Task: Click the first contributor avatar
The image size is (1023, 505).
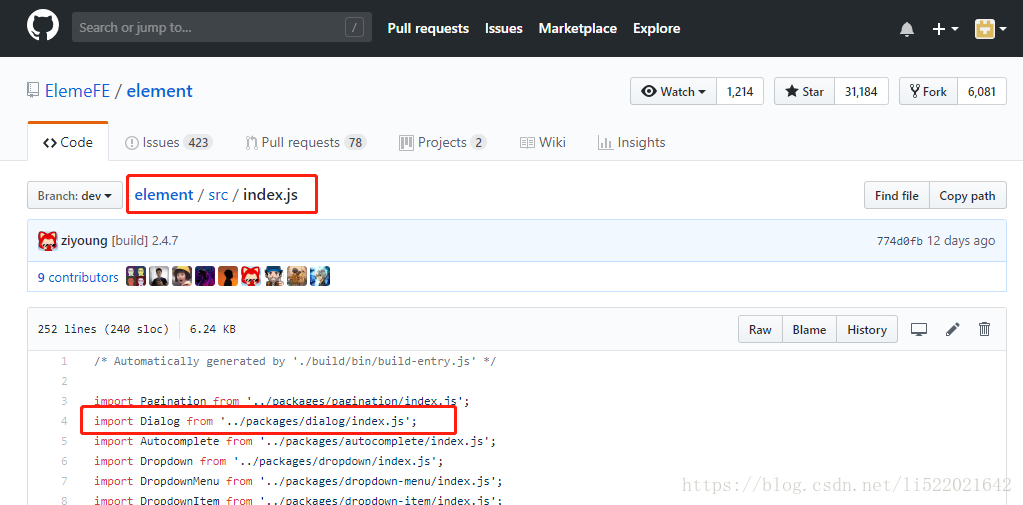Action: point(136,277)
